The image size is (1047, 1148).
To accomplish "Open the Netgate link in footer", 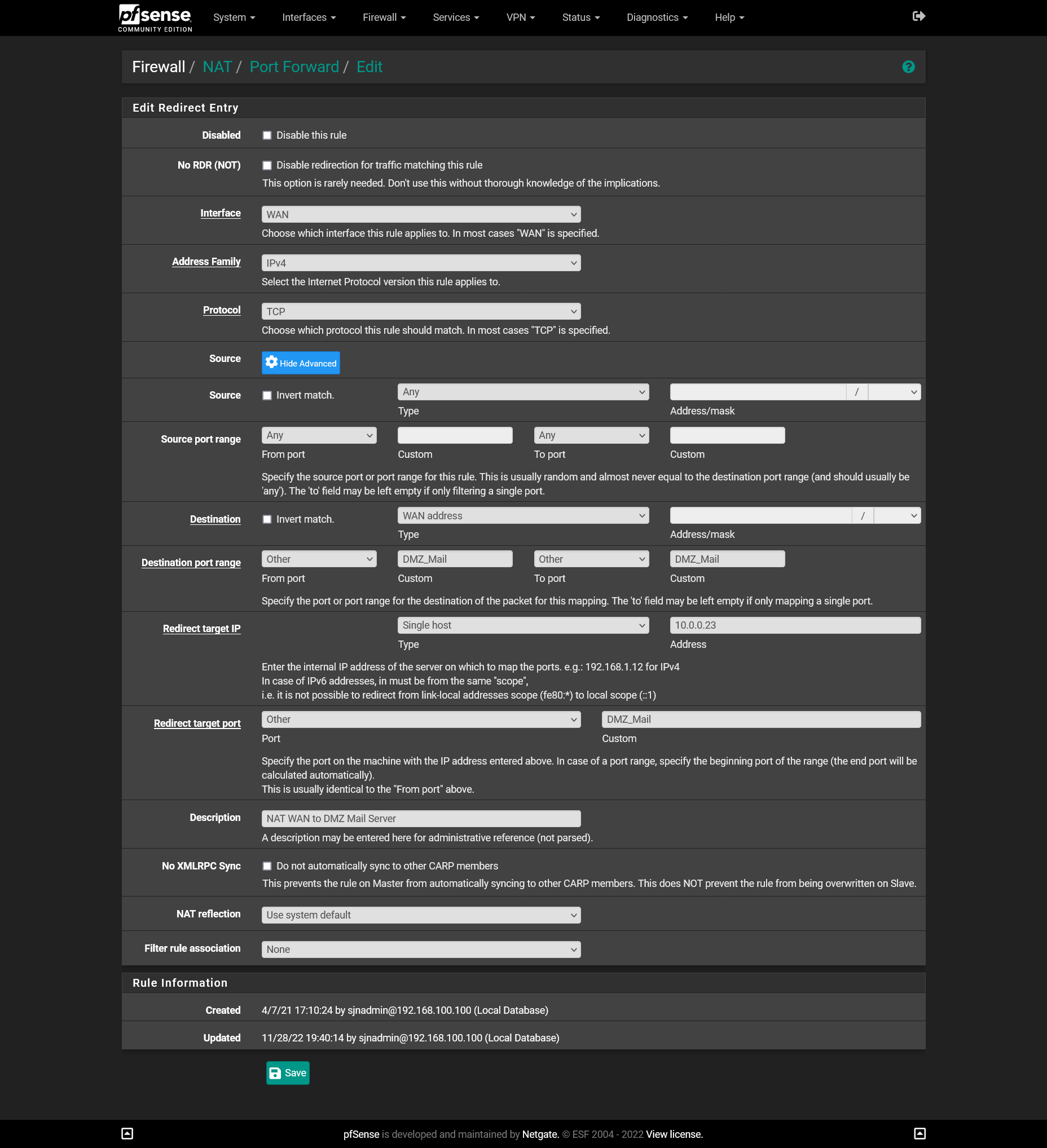I will pyautogui.click(x=540, y=1134).
